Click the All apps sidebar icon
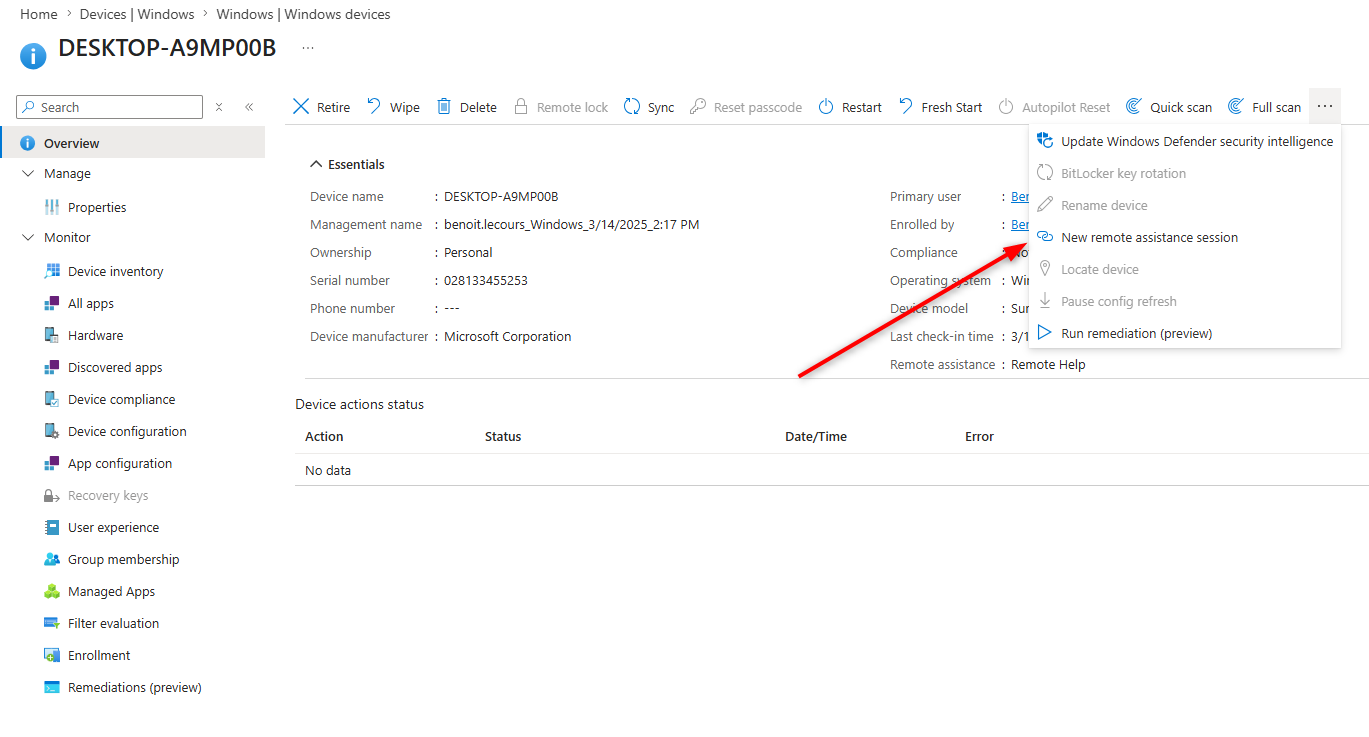The width and height of the screenshot is (1369, 737). click(x=52, y=303)
